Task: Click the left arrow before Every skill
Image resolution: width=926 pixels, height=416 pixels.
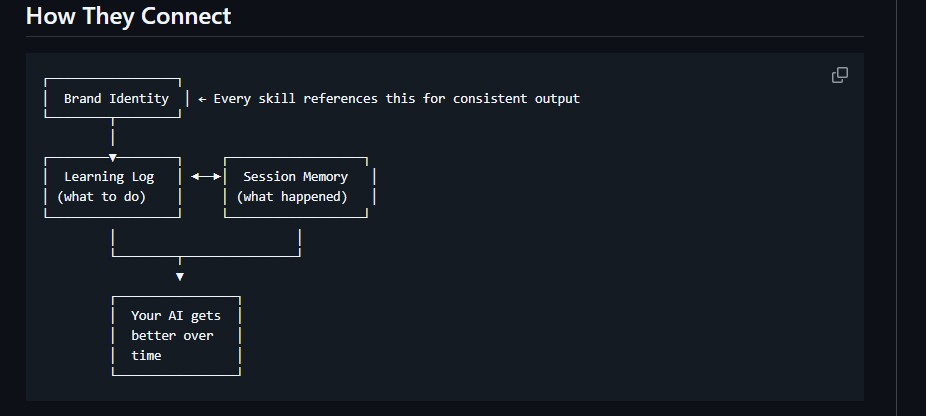Action: click(x=202, y=99)
